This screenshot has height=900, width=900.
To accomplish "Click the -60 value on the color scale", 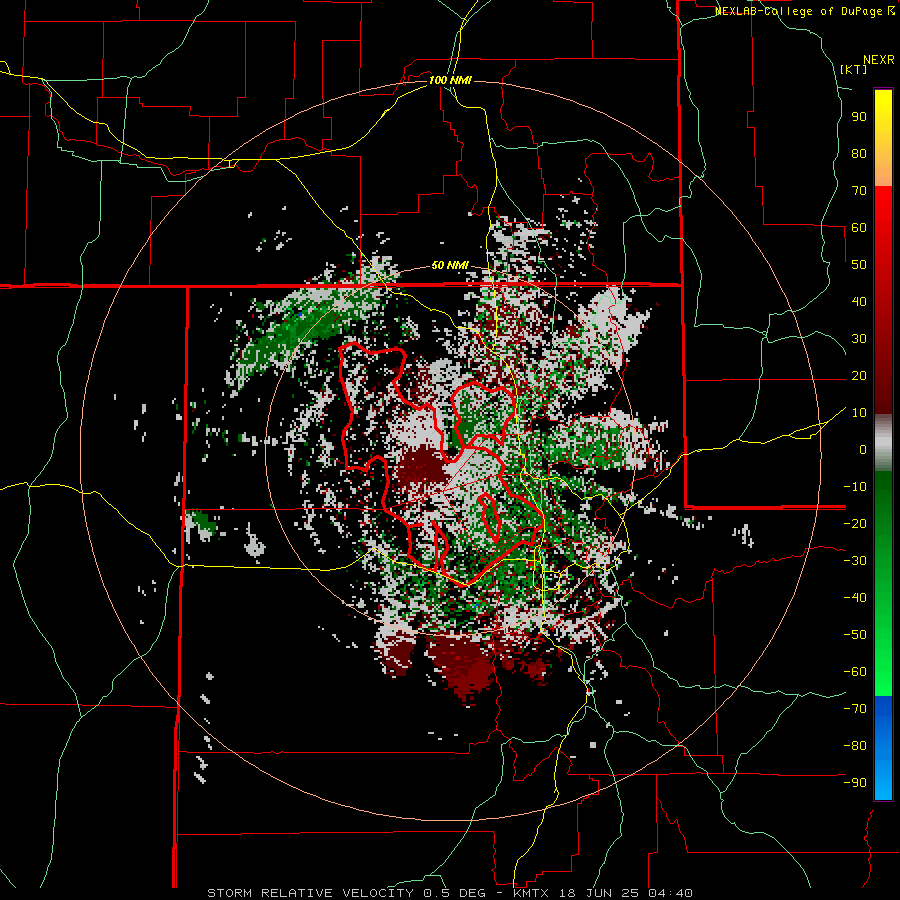I will 855,672.
